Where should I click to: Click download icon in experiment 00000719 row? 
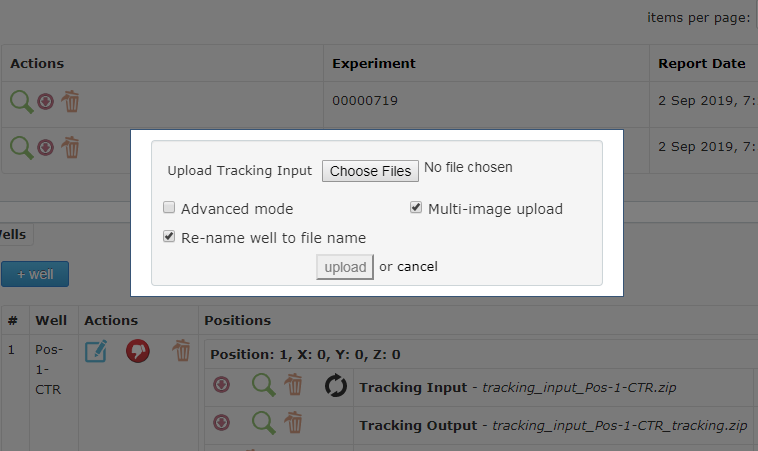click(45, 102)
